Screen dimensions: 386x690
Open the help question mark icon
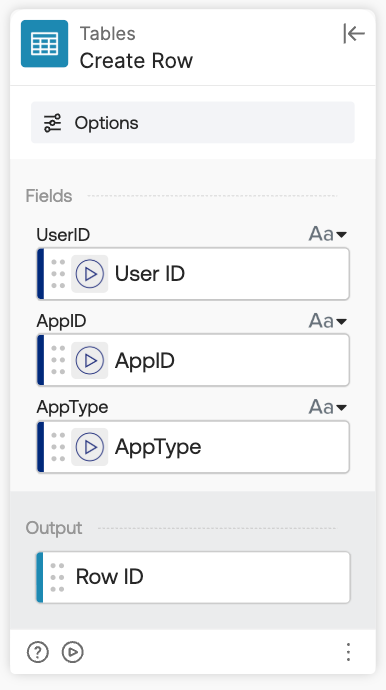[x=38, y=652]
